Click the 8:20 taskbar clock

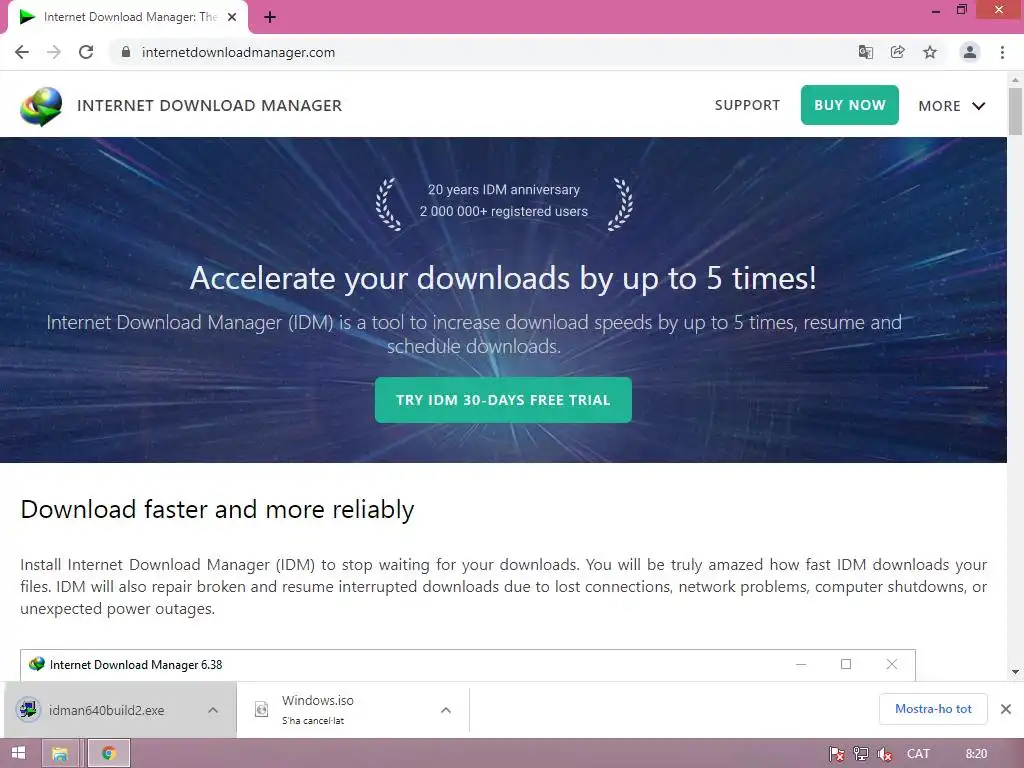[976, 754]
